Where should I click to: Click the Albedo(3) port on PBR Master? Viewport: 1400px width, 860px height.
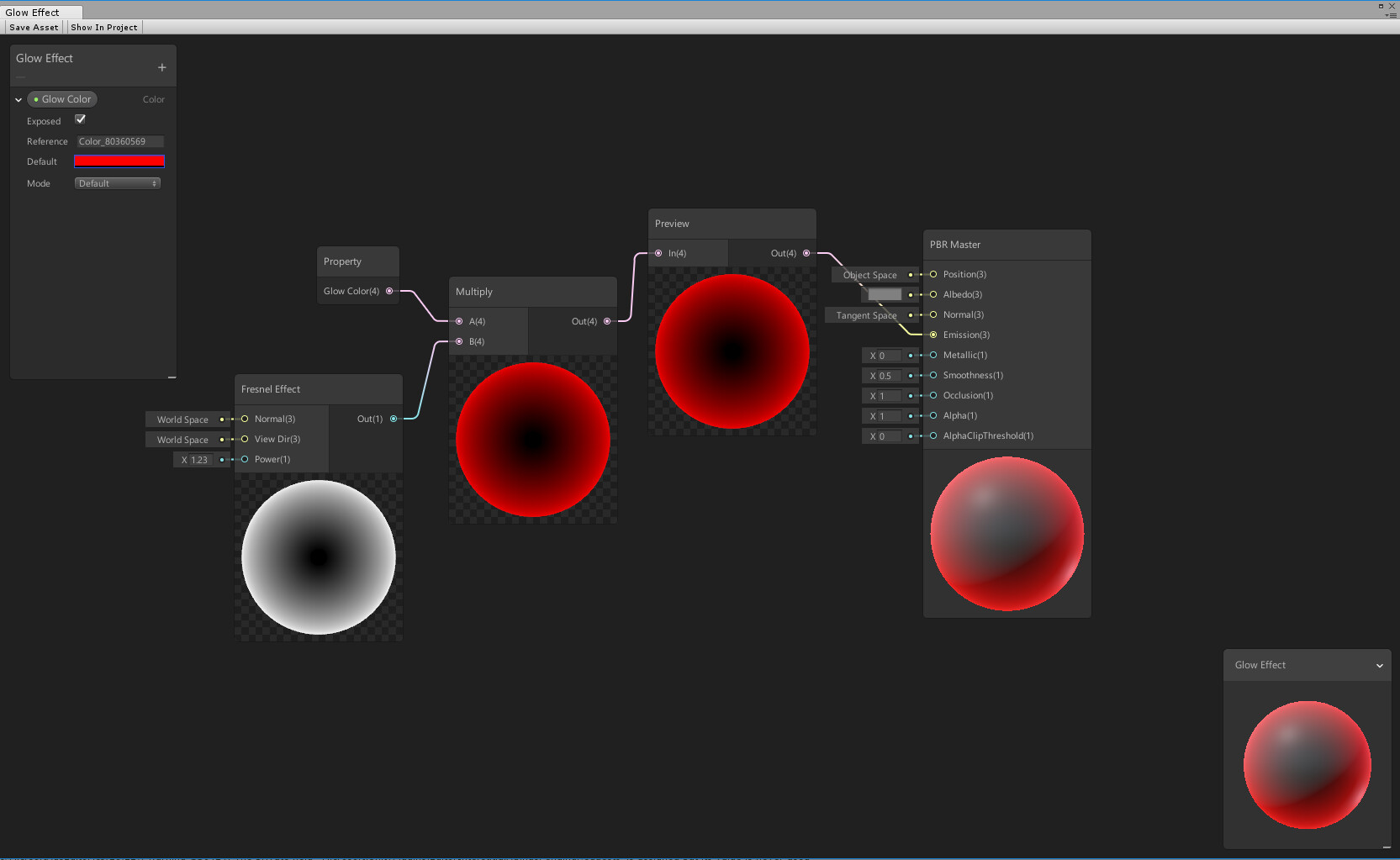click(x=933, y=294)
